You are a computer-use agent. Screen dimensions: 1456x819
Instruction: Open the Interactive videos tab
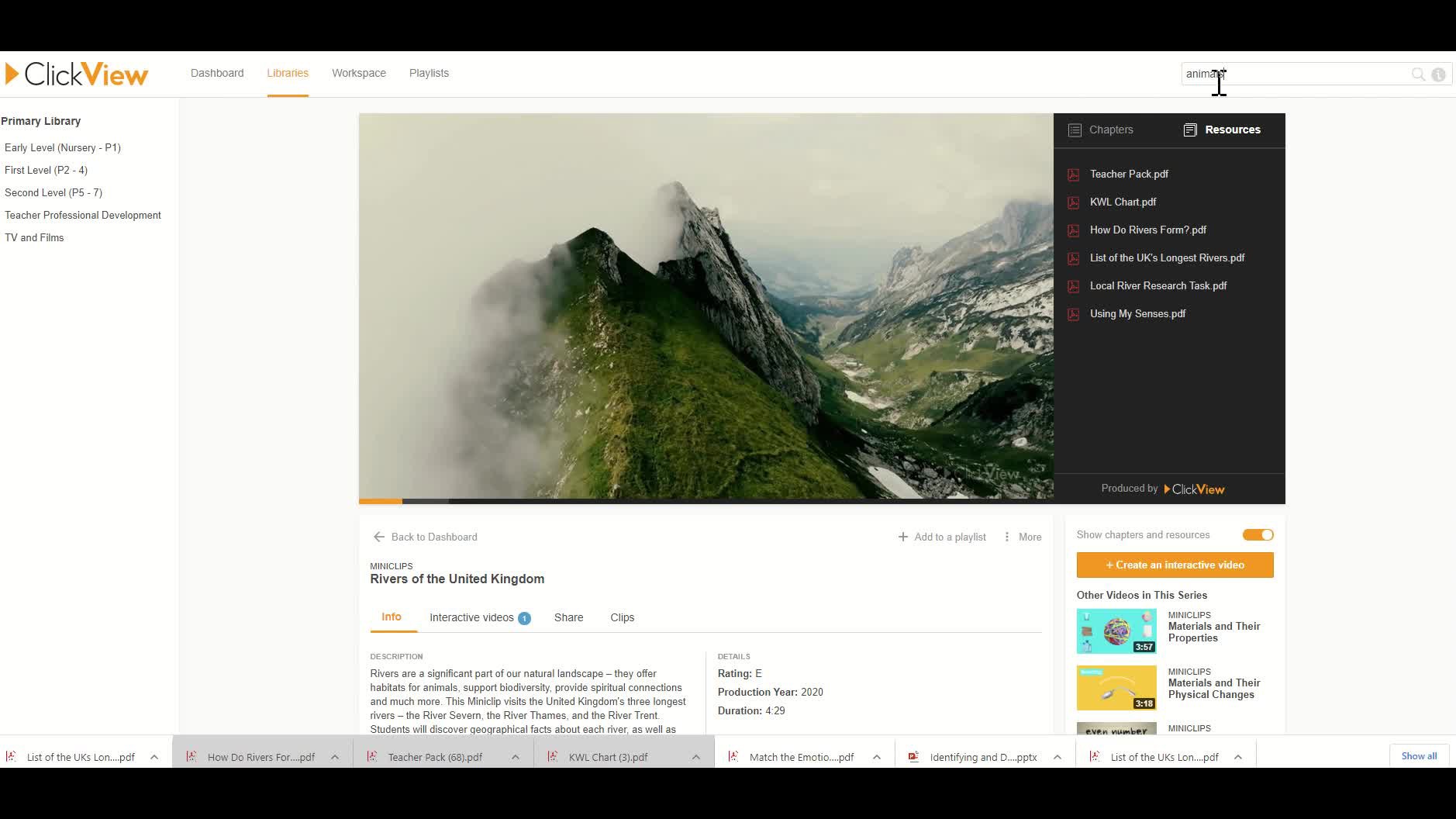tap(471, 617)
